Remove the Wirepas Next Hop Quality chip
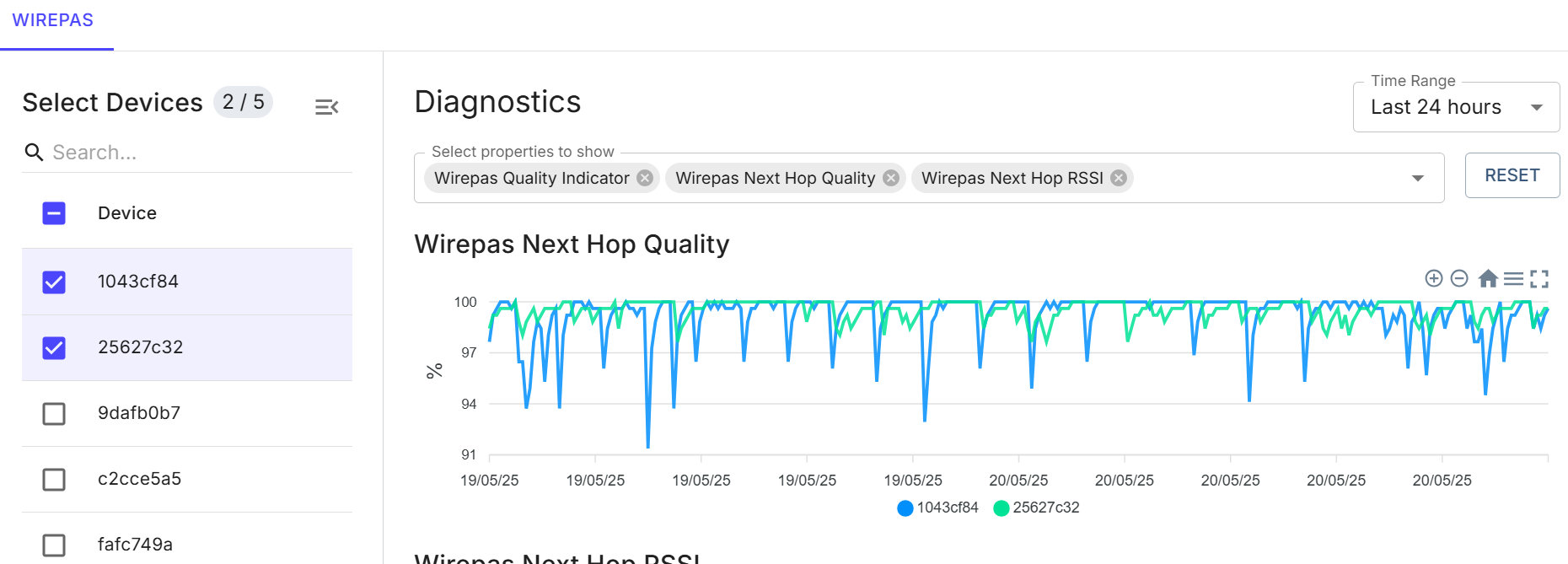The height and width of the screenshot is (564, 1568). click(890, 178)
